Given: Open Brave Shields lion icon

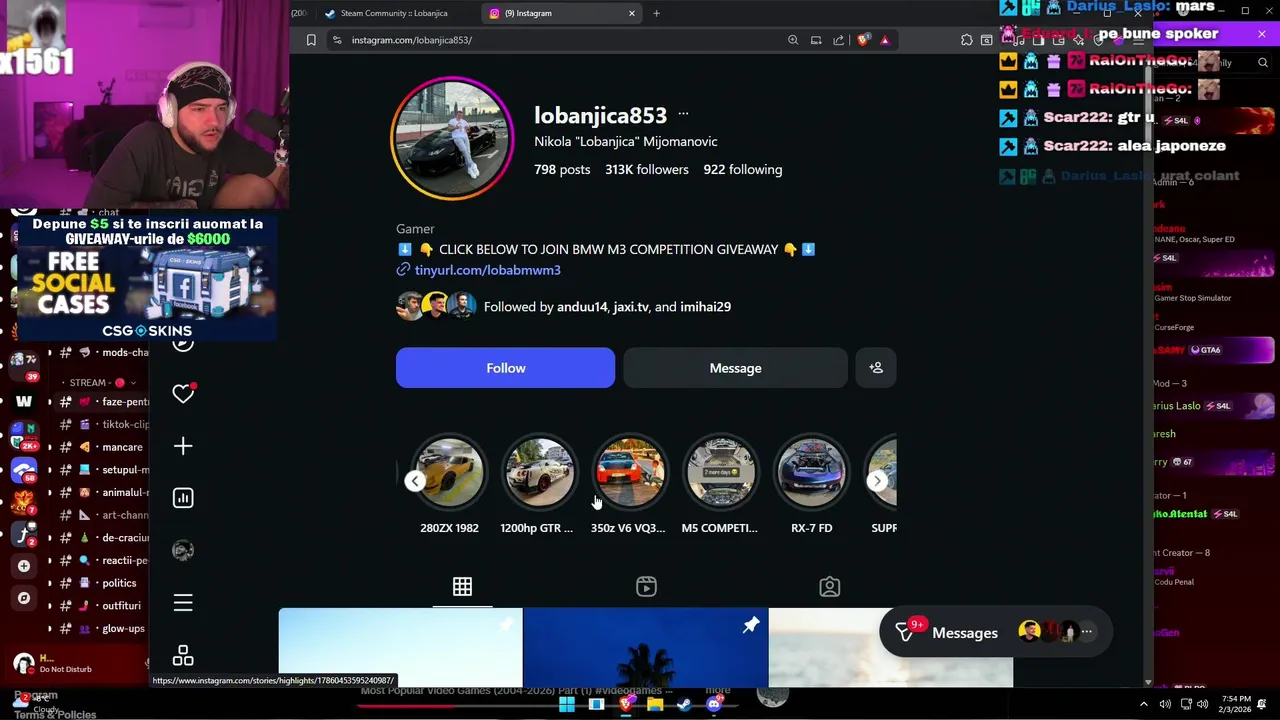Looking at the screenshot, I should pyautogui.click(x=863, y=40).
